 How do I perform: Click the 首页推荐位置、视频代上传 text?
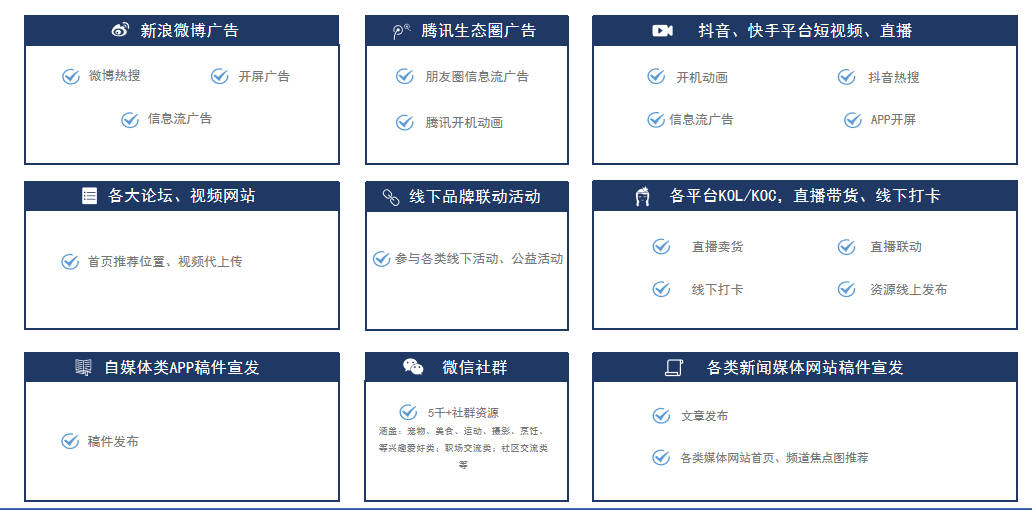click(165, 262)
